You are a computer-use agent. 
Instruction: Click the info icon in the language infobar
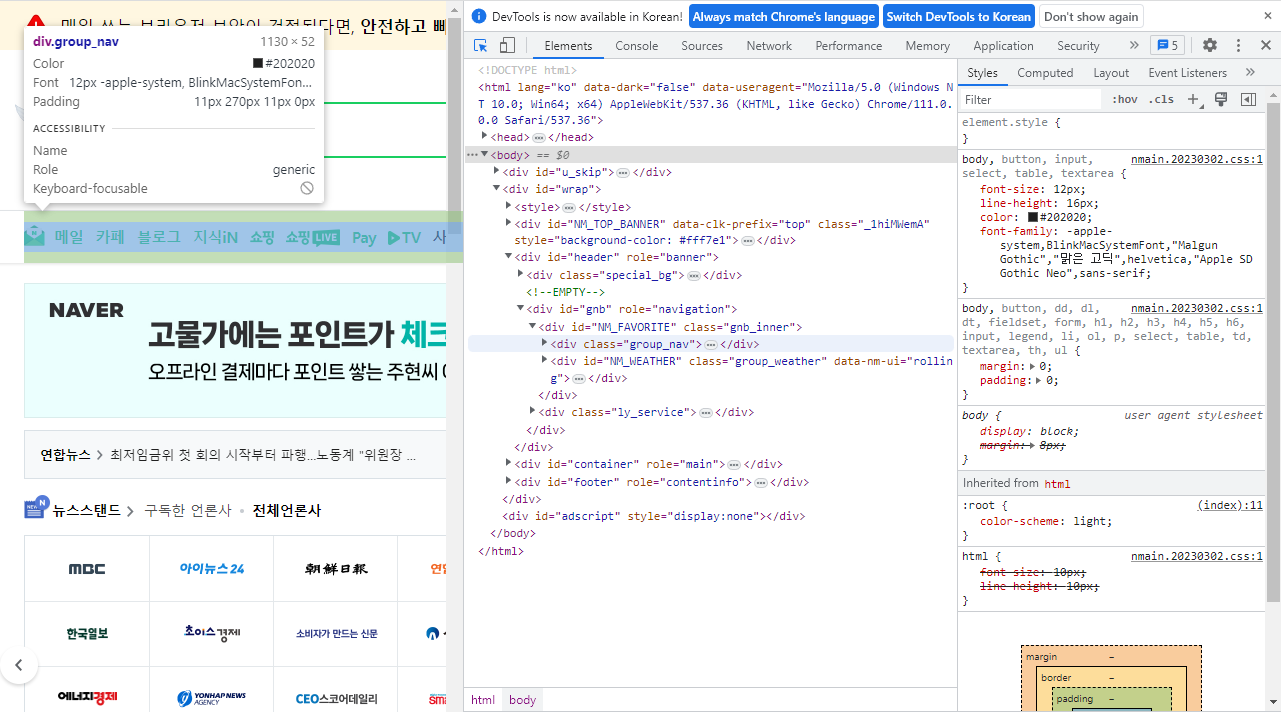pyautogui.click(x=478, y=17)
